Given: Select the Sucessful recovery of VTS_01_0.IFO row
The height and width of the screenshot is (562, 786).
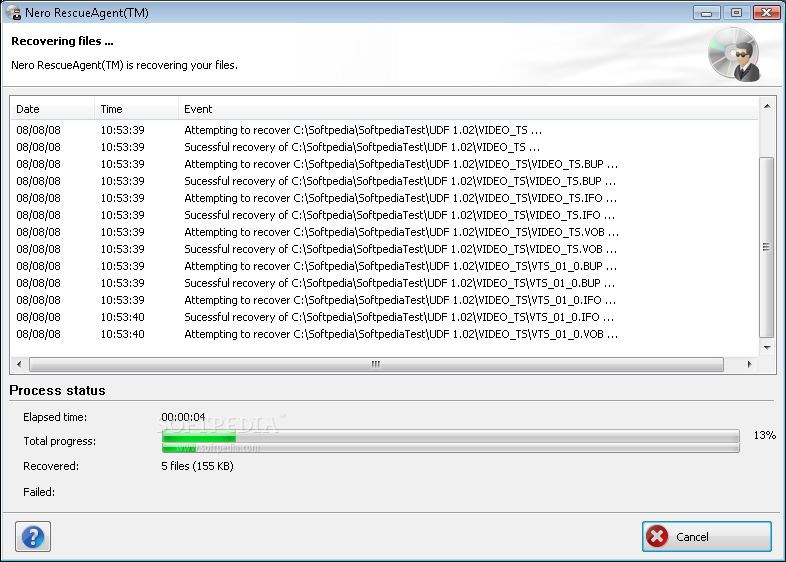Looking at the screenshot, I should tap(384, 318).
